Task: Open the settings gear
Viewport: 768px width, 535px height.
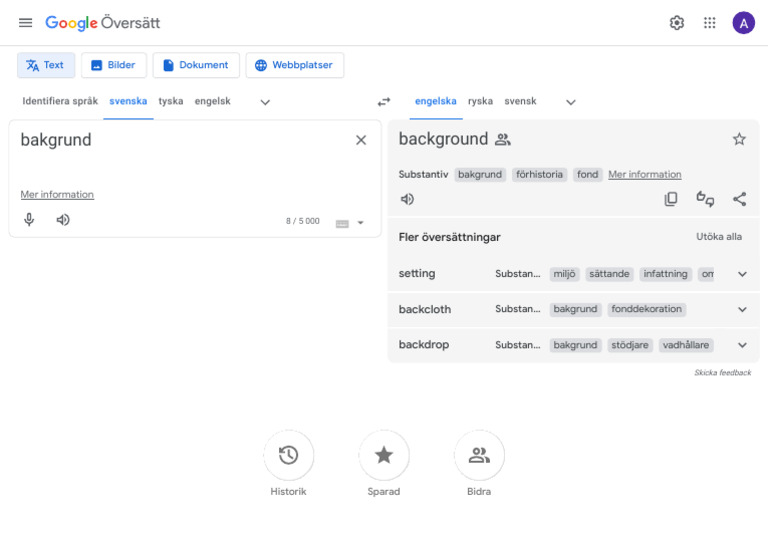Action: pyautogui.click(x=676, y=23)
